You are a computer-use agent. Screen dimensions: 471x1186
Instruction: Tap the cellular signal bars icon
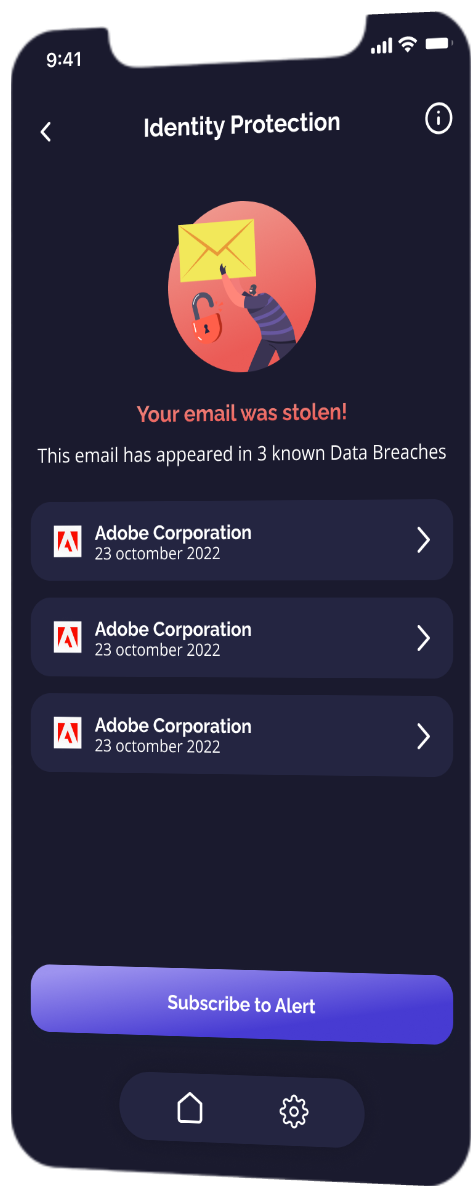click(382, 46)
